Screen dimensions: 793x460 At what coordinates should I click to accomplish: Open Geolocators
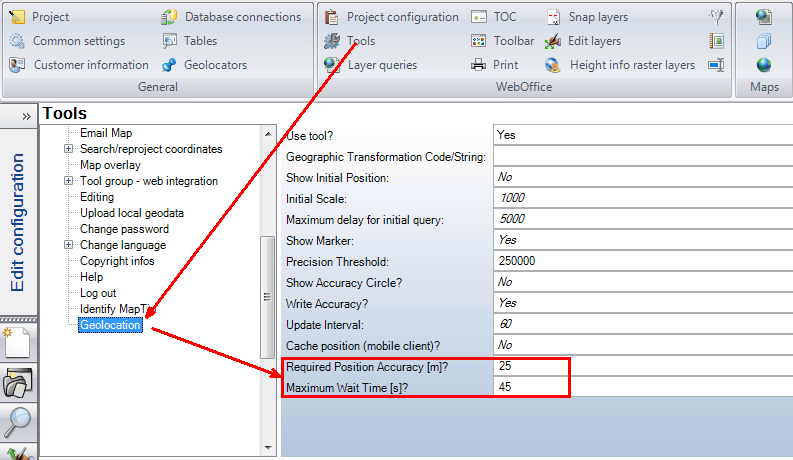204,65
